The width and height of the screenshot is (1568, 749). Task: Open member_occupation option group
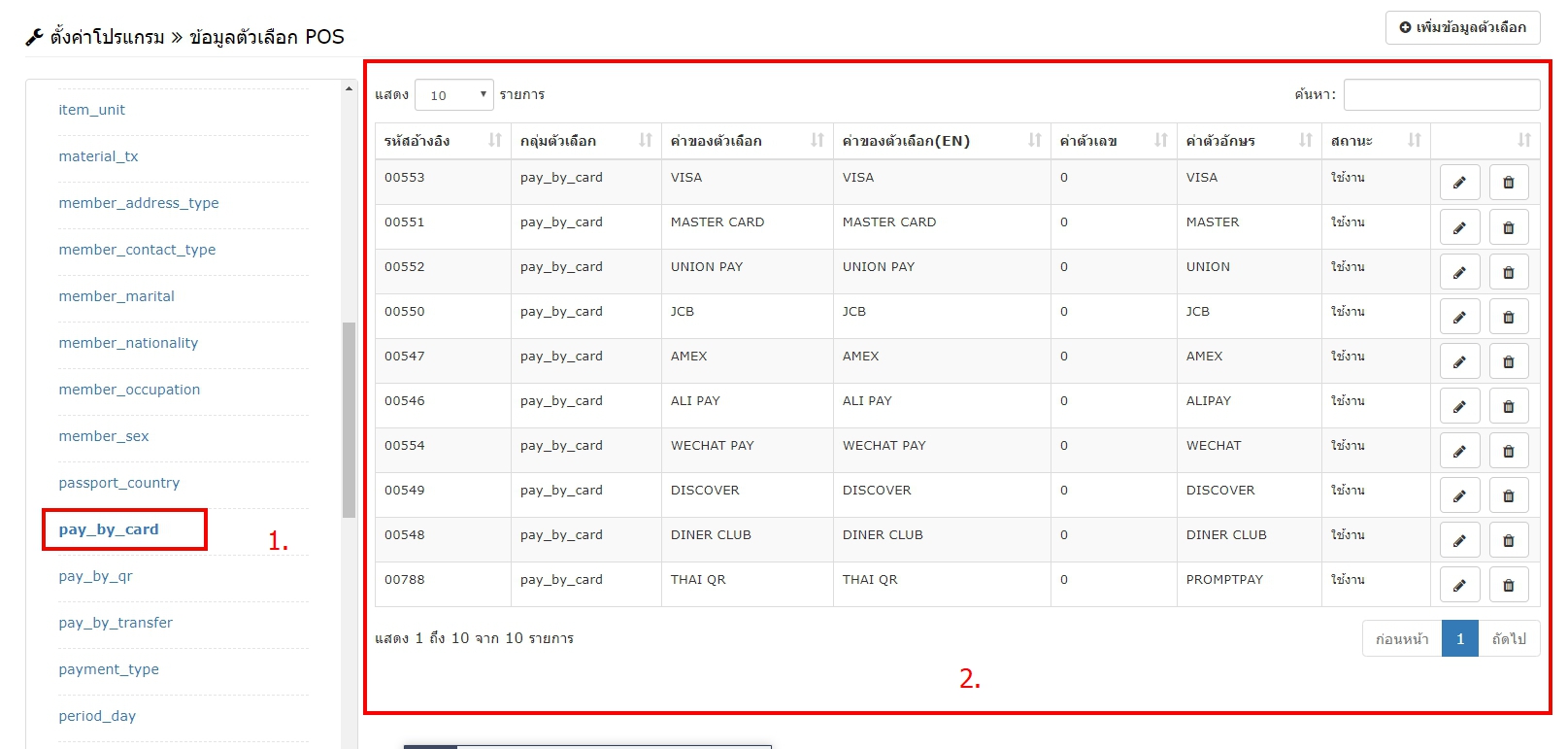click(x=129, y=390)
